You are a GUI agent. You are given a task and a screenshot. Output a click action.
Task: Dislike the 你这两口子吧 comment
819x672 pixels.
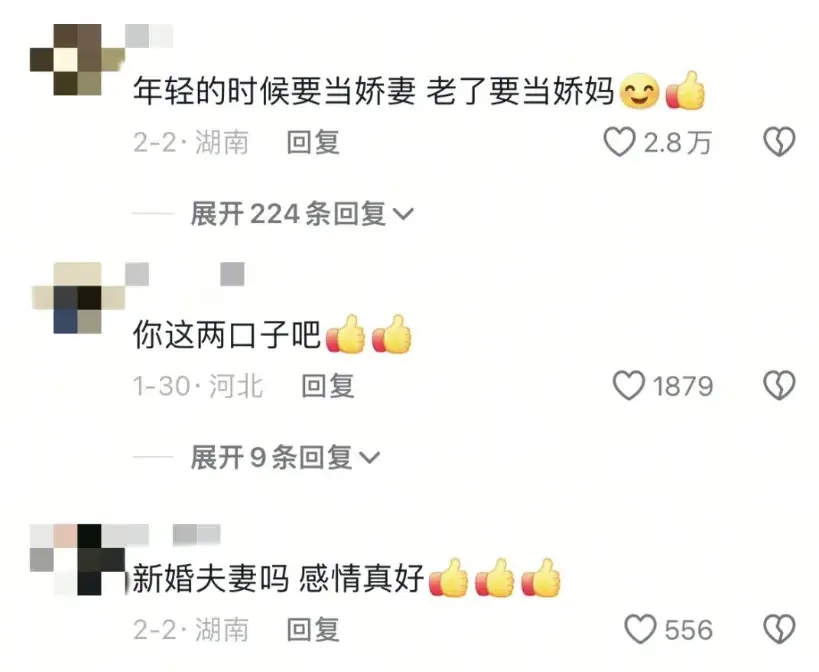pos(779,385)
